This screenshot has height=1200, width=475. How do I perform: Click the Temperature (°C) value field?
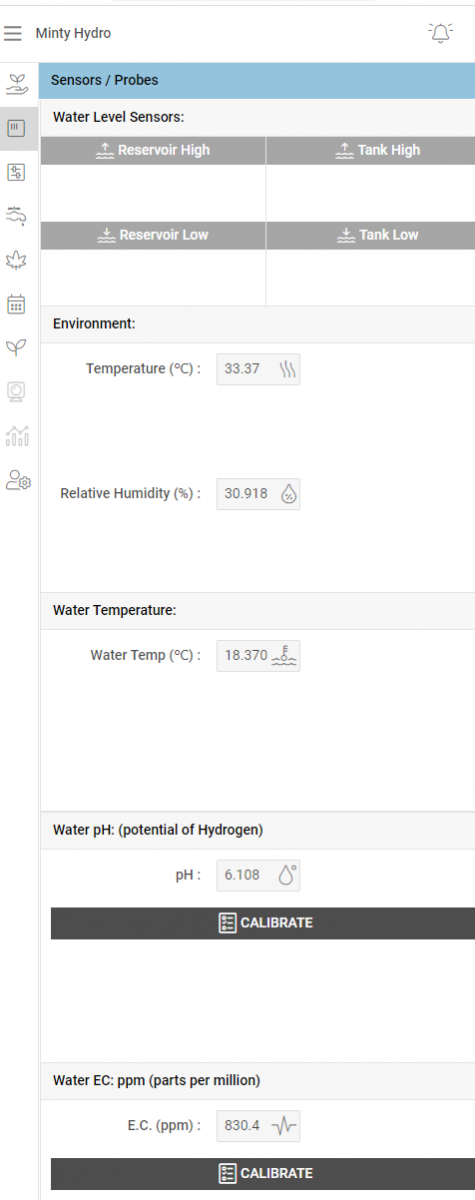[x=258, y=369]
